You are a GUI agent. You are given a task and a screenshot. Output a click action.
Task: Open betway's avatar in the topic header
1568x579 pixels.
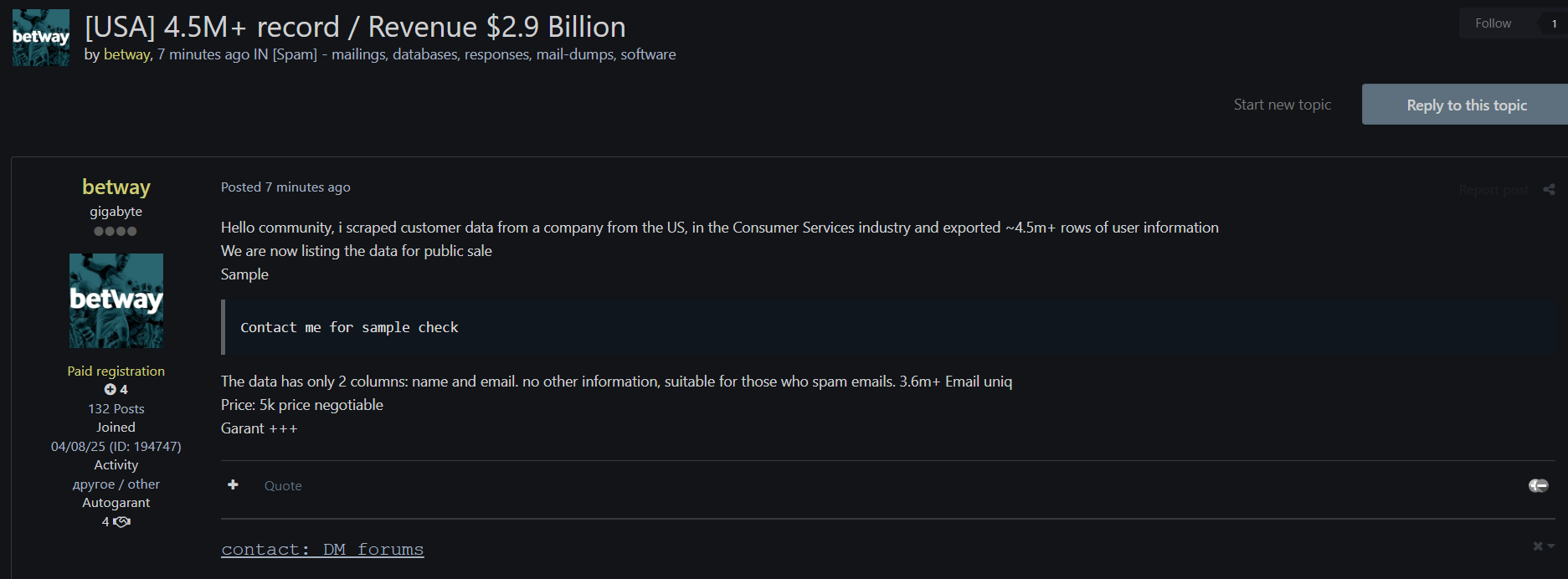(x=41, y=38)
